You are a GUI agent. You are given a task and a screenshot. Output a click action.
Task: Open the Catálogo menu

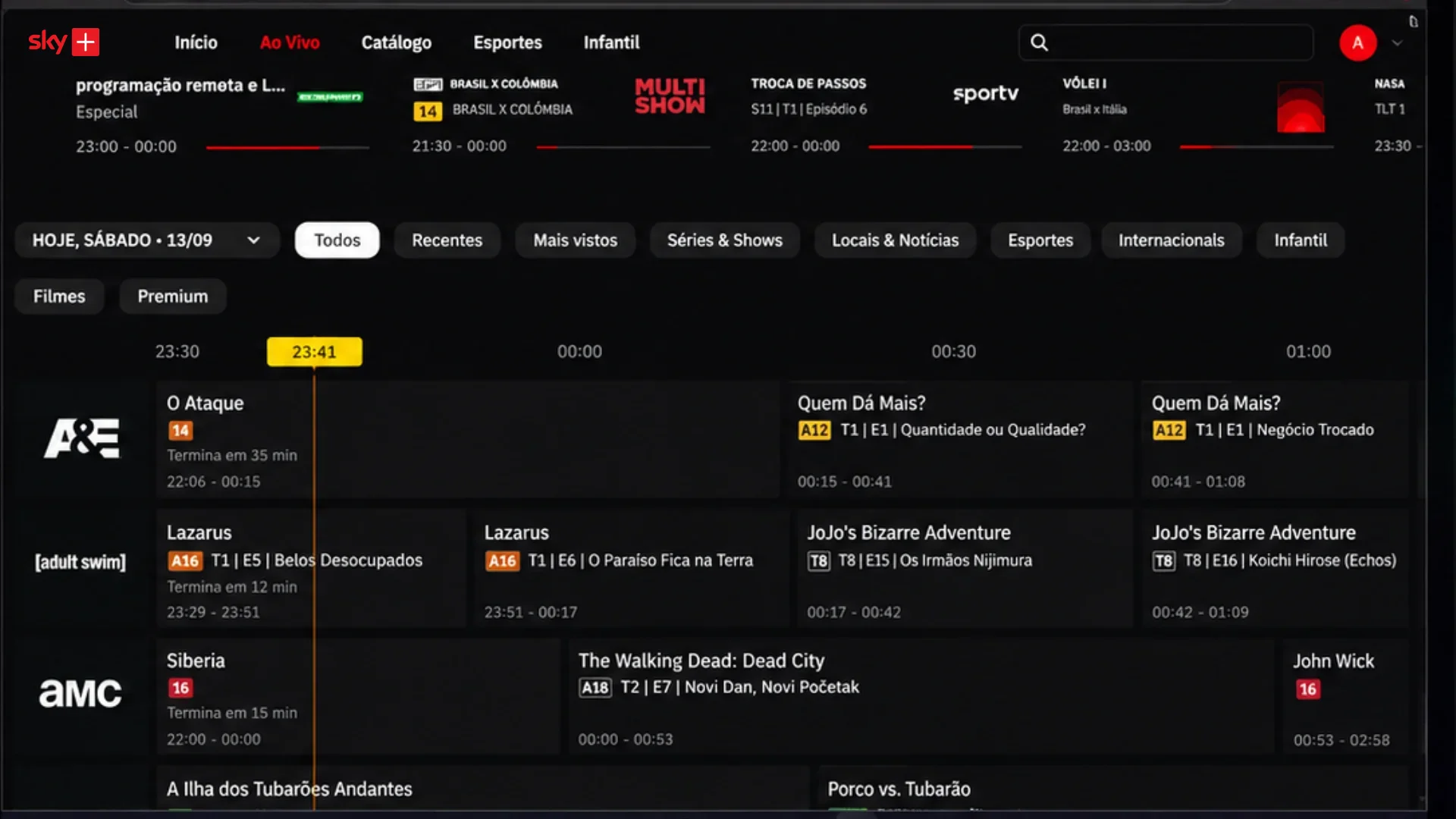click(x=397, y=42)
